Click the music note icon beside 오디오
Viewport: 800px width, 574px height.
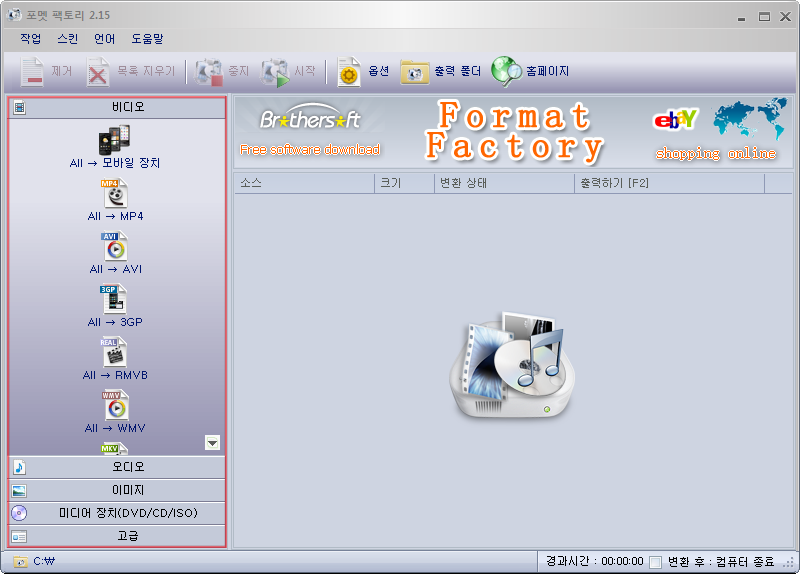[19, 467]
